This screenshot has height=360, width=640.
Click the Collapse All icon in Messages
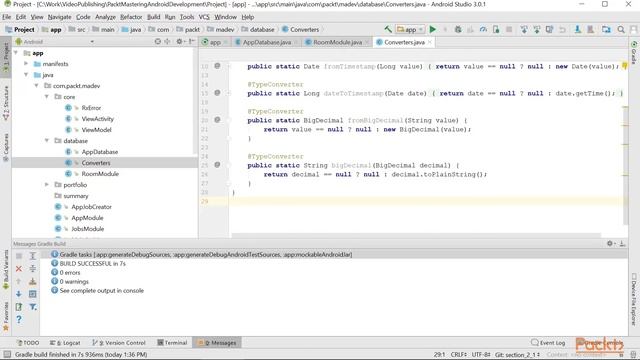point(33,269)
